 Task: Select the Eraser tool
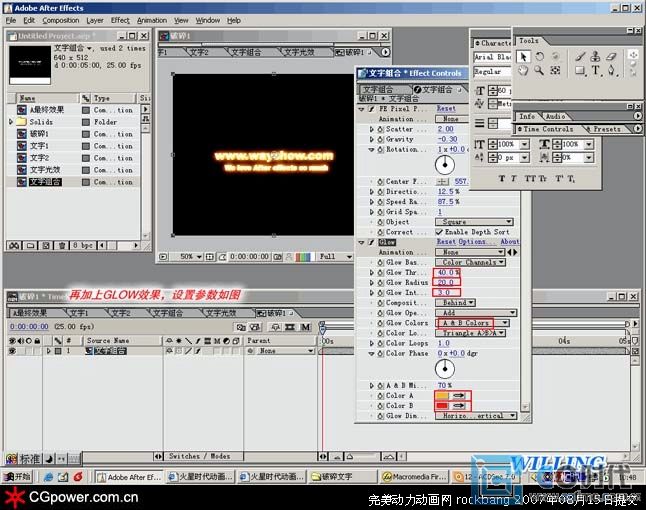[611, 56]
